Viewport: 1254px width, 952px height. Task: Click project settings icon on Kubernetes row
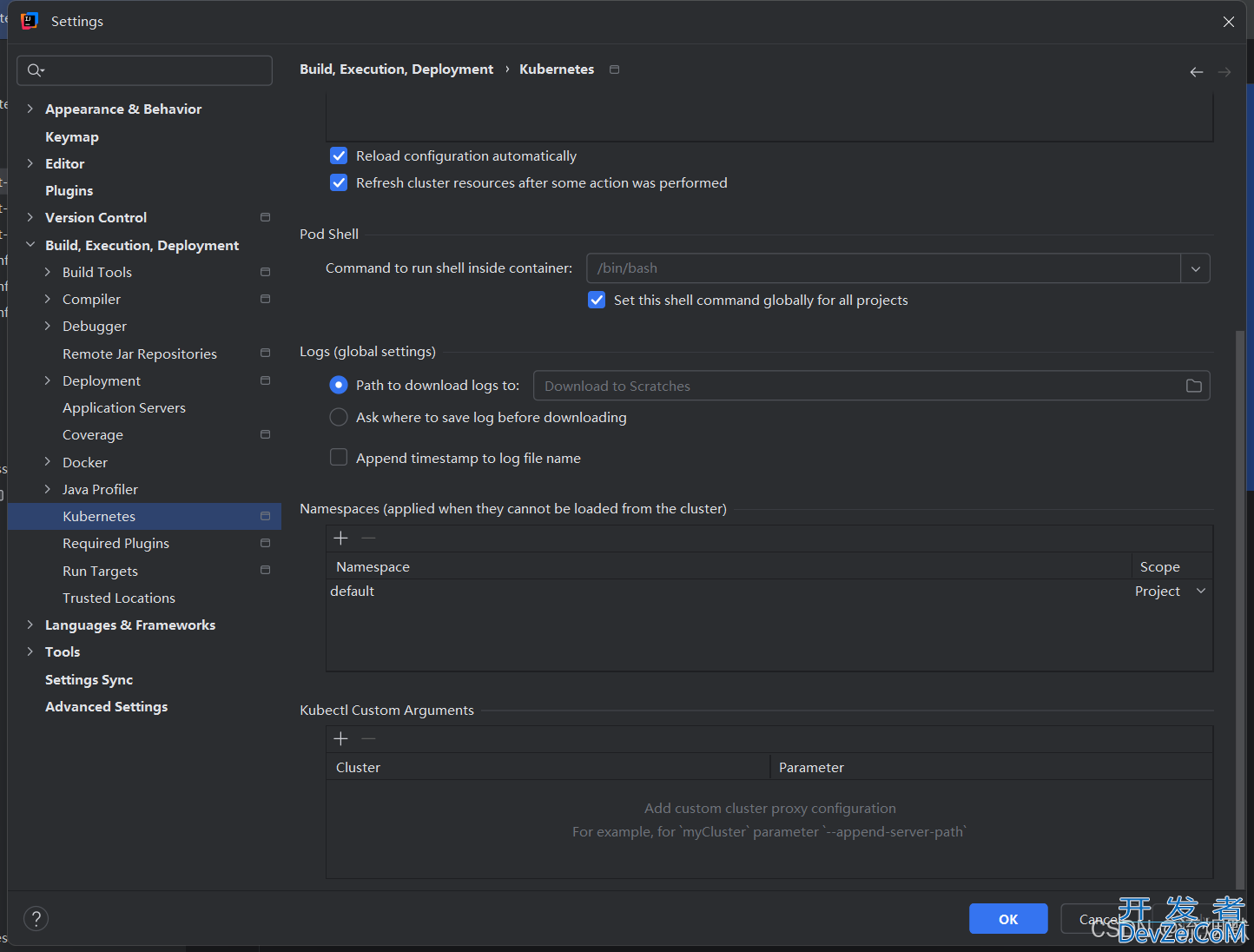coord(266,516)
